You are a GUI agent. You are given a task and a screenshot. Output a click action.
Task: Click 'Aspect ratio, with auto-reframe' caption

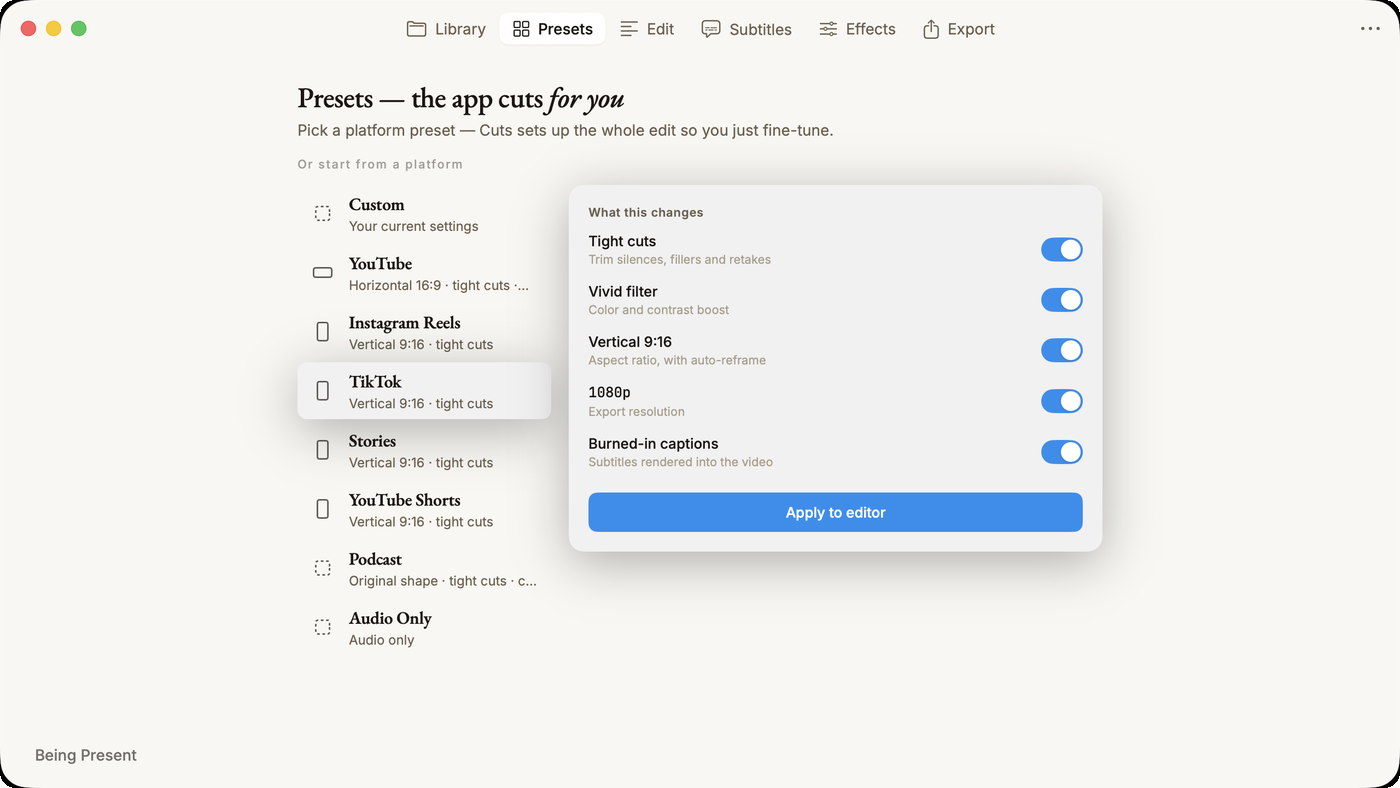677,360
